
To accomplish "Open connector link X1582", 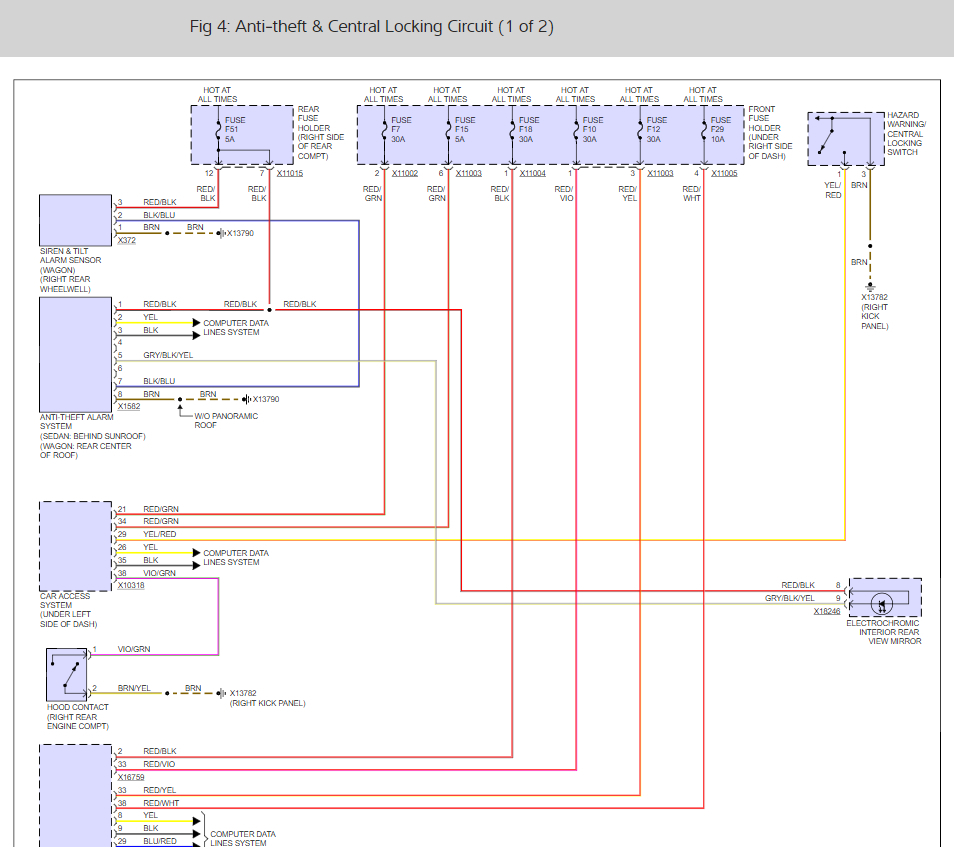I will 129,407.
